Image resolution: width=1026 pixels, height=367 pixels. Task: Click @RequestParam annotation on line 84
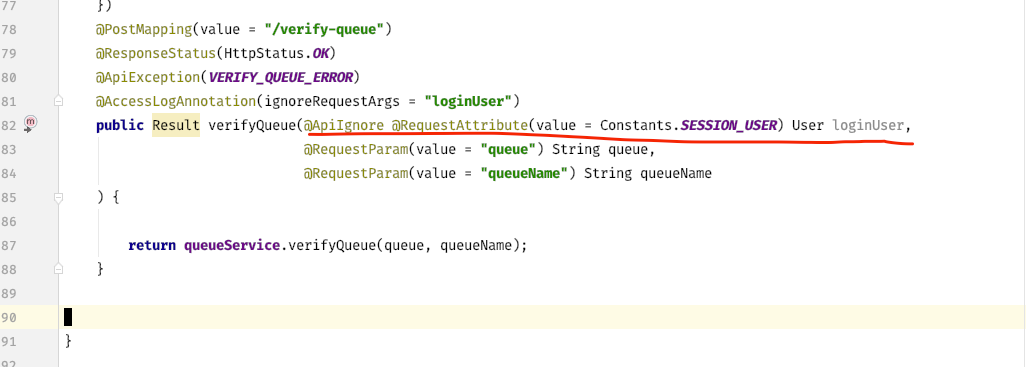355,173
